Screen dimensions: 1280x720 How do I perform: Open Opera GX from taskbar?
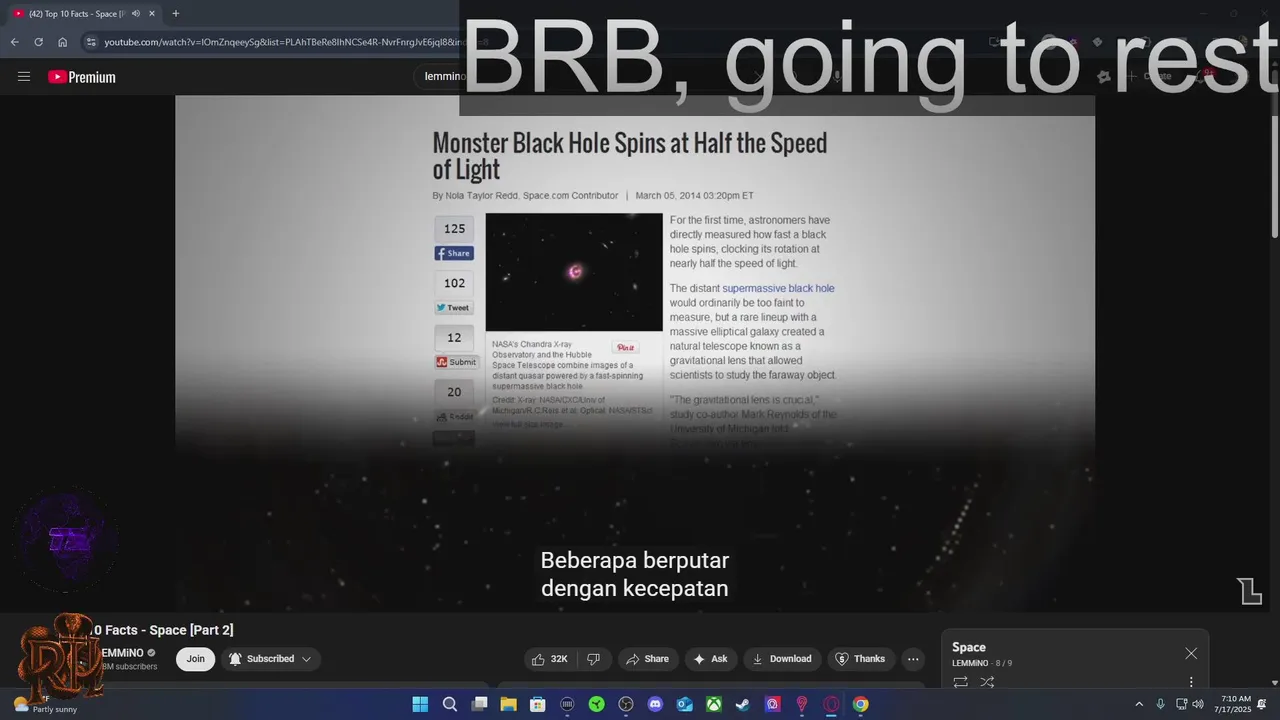point(831,704)
